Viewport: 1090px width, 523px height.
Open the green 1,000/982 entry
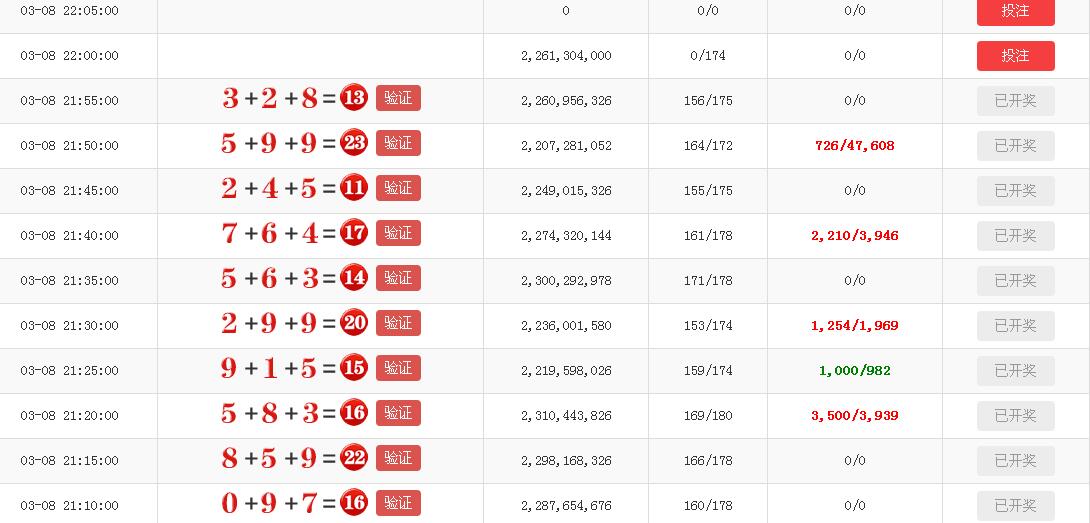[x=854, y=371]
